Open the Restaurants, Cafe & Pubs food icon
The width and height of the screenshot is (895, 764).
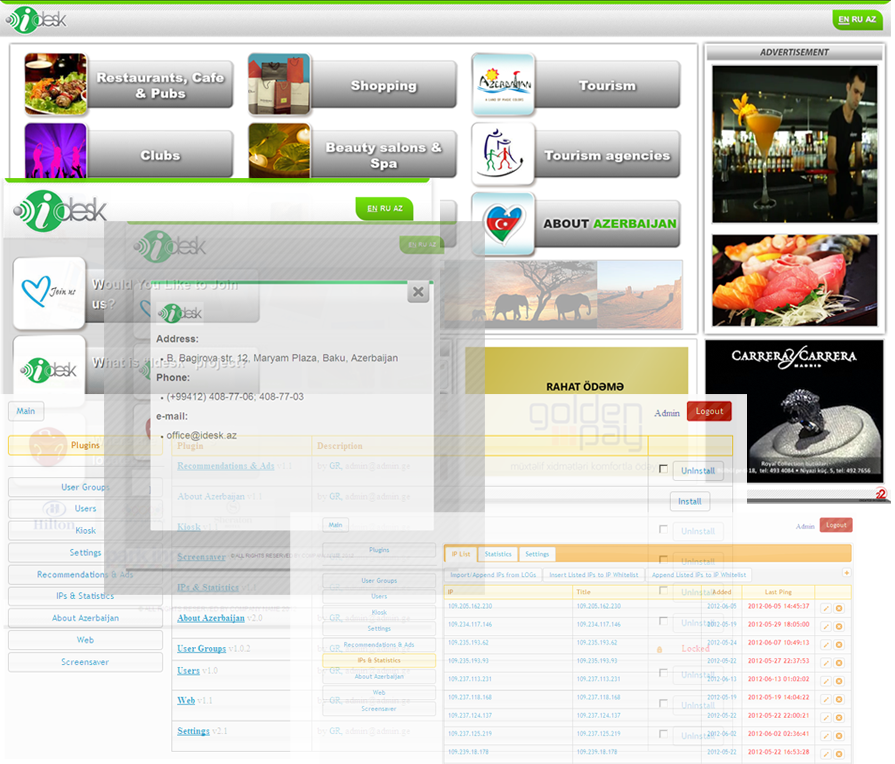click(x=55, y=84)
